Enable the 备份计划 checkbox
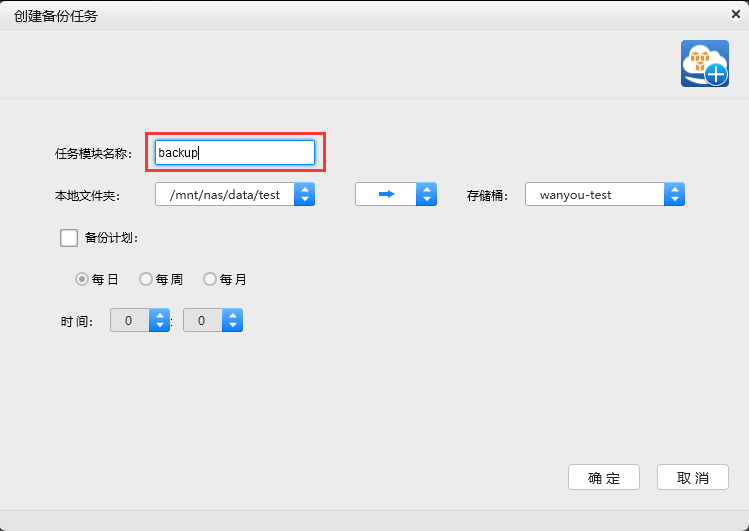The width and height of the screenshot is (749, 531). (69, 238)
